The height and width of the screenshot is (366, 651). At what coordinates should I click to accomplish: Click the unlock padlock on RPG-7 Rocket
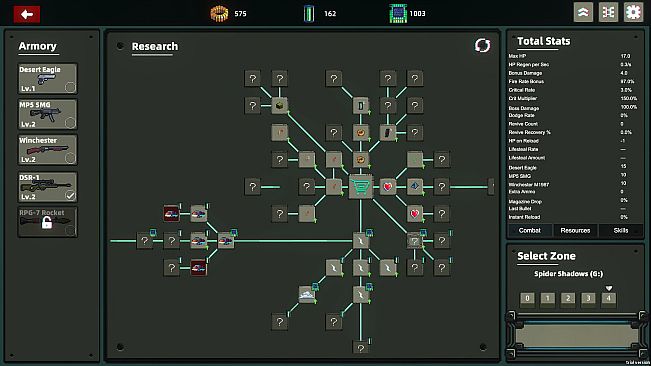[47, 223]
